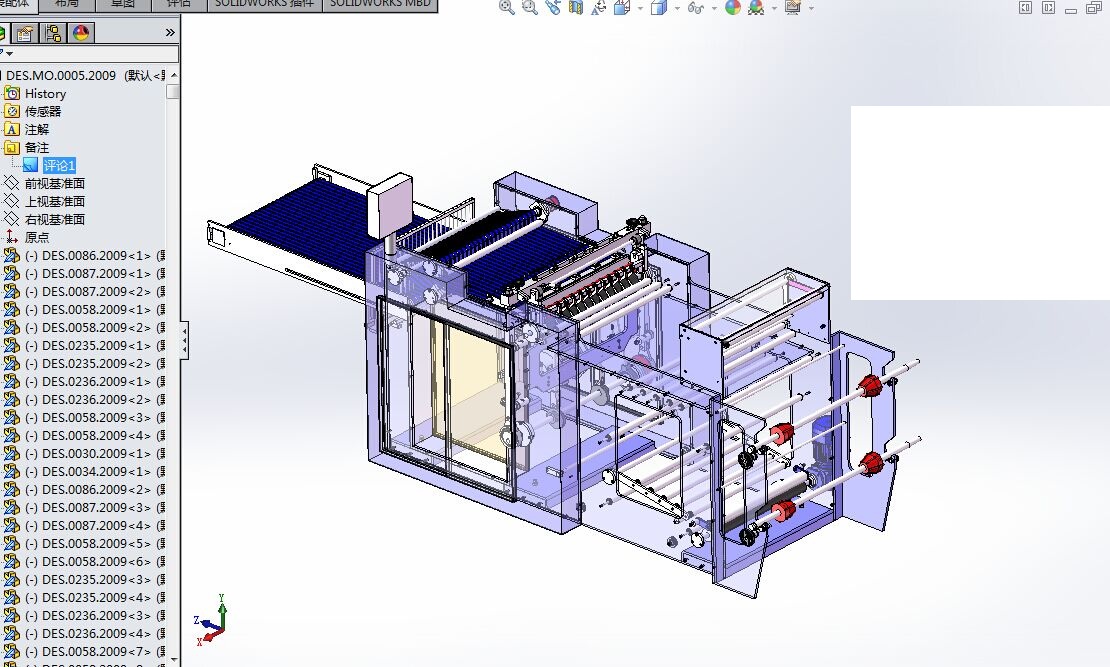
Task: Open the SOLIDWORKS 插件 tab
Action: click(264, 4)
